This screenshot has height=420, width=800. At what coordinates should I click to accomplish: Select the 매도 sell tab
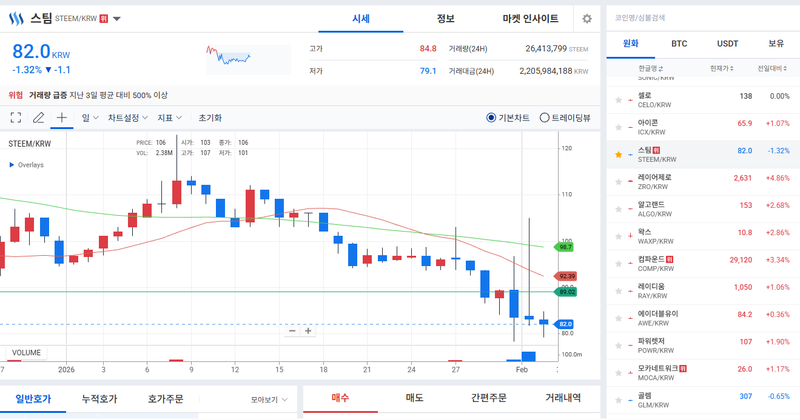coord(414,398)
